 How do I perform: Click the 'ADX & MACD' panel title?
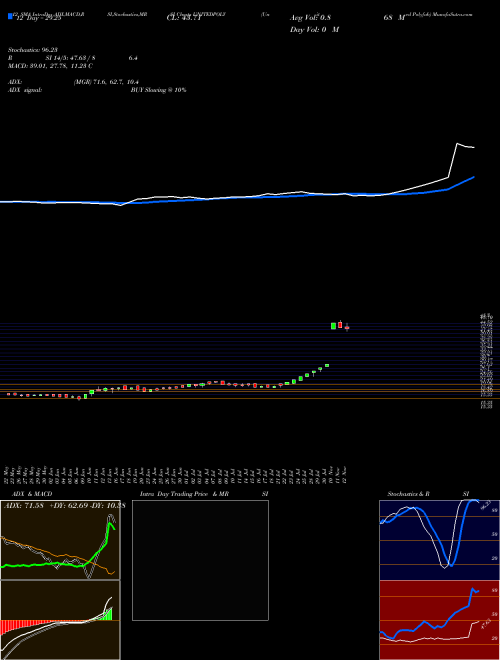coord(32,494)
